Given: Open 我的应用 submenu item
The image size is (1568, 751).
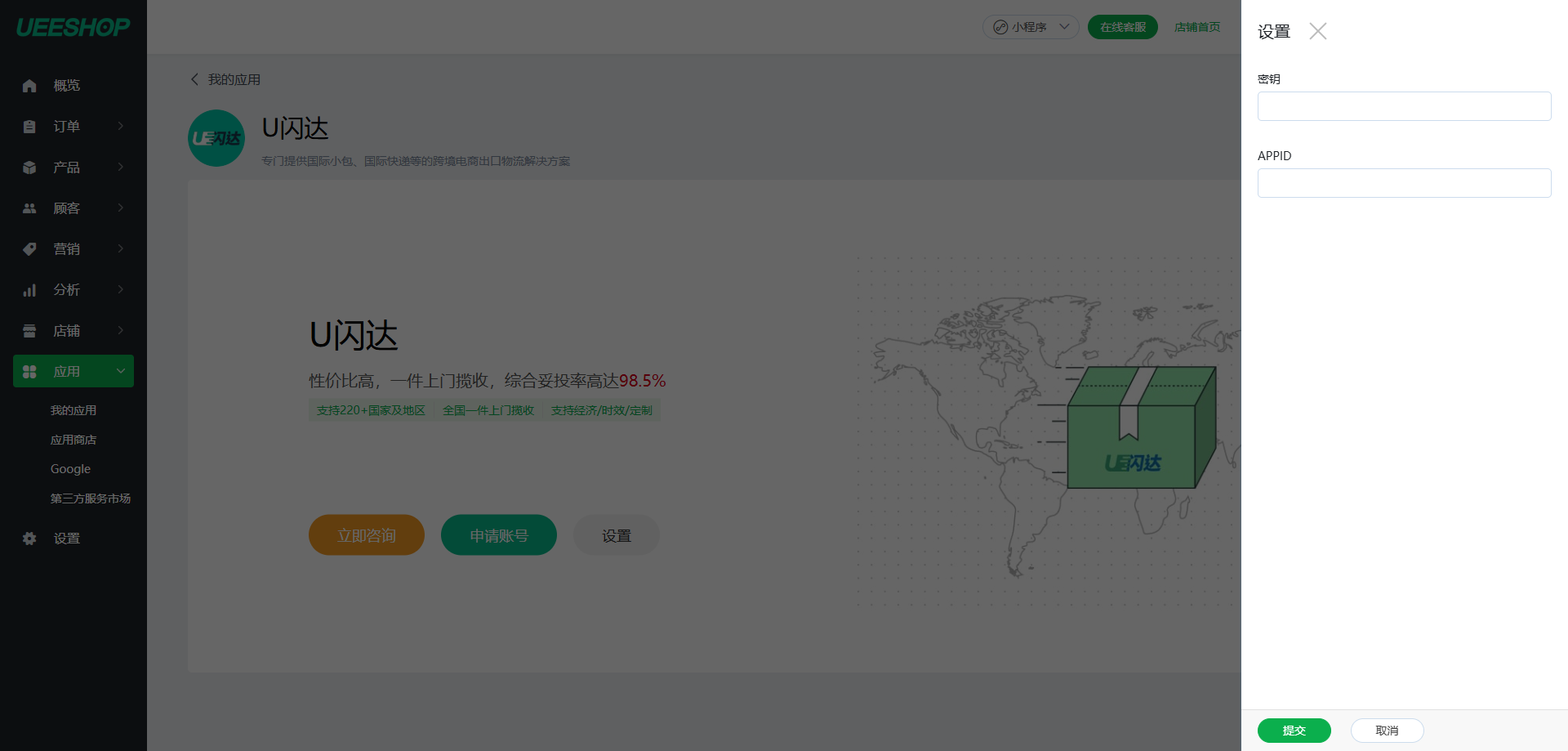Looking at the screenshot, I should point(73,410).
